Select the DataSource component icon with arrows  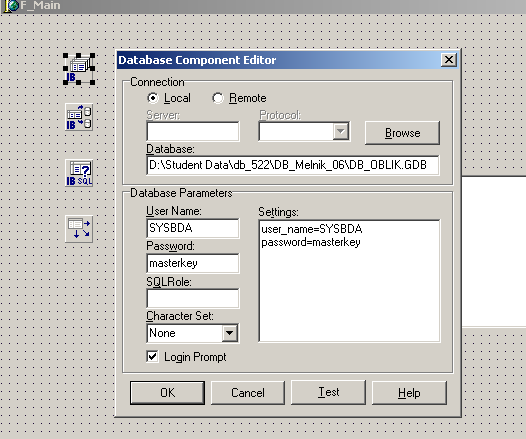79,229
